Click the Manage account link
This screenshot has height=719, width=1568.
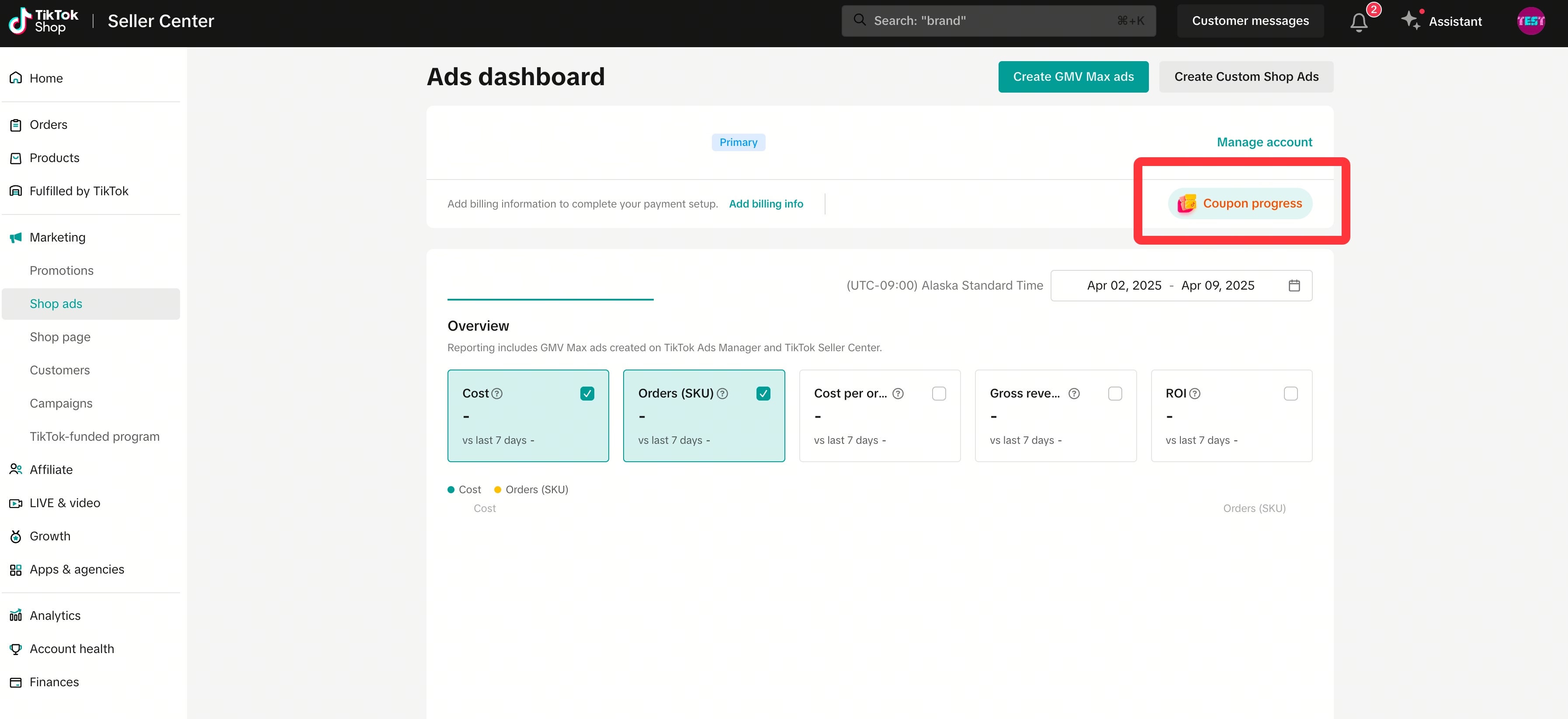tap(1264, 142)
